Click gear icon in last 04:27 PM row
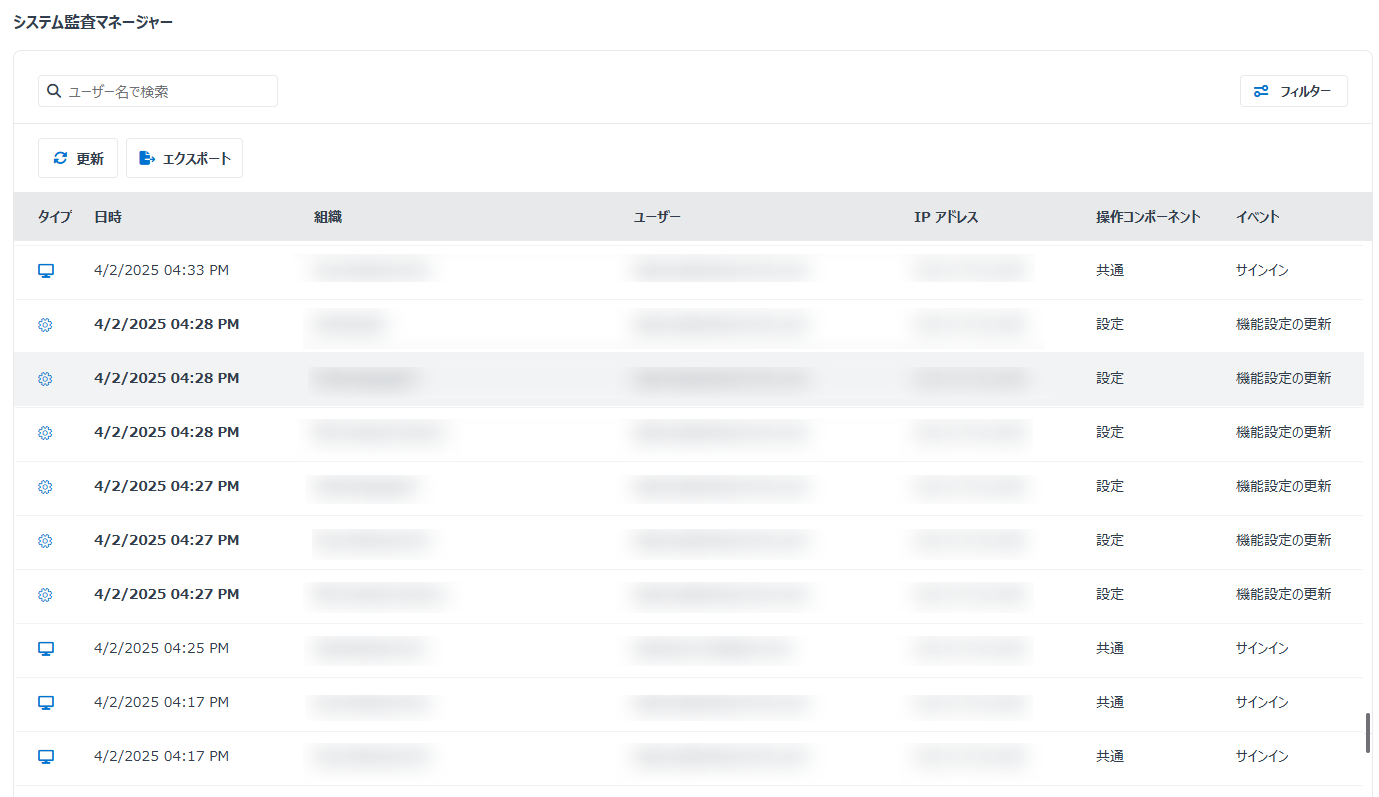The image size is (1379, 797). (45, 595)
